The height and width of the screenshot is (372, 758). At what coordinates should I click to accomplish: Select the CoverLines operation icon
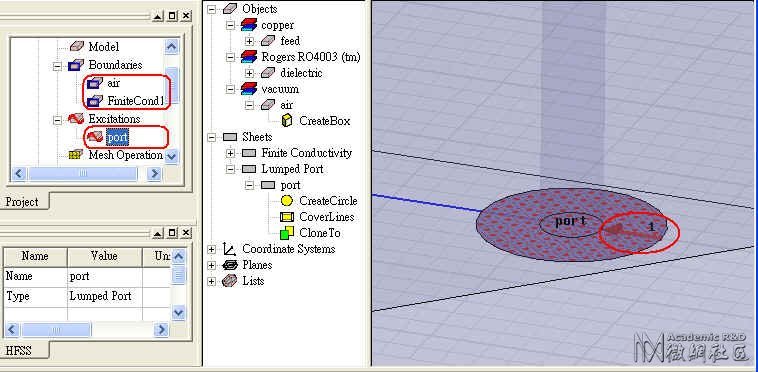pyautogui.click(x=287, y=217)
